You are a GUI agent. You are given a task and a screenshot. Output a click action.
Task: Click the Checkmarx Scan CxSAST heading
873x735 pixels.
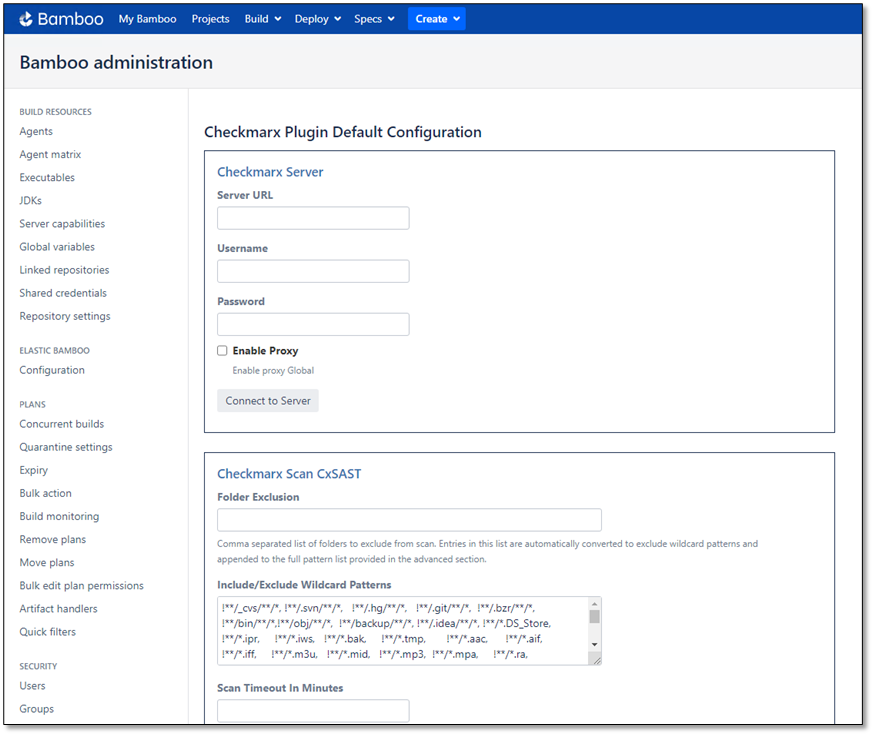pyautogui.click(x=289, y=474)
